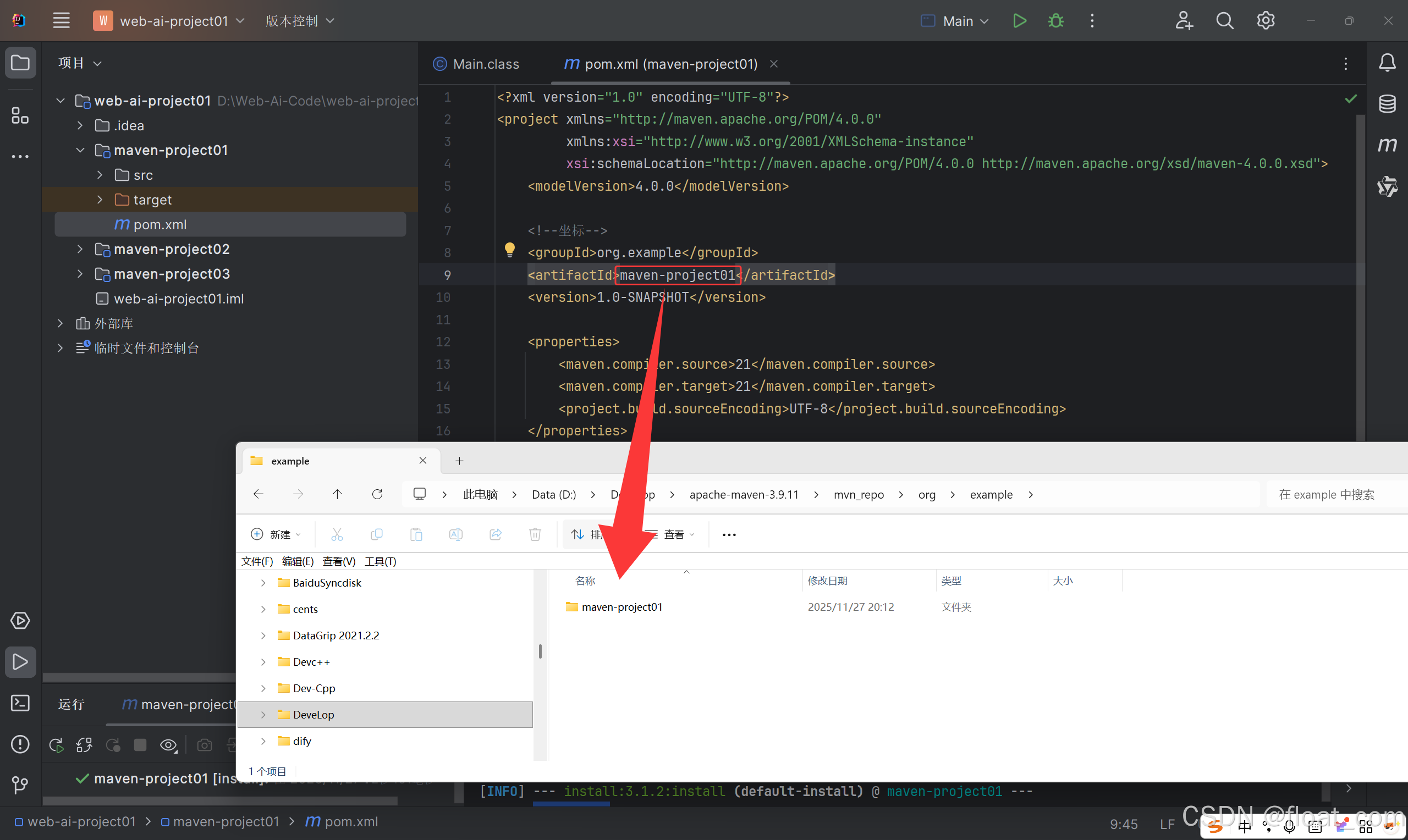Click the Debug bug icon
Screen dimensions: 1408x840
click(x=1056, y=21)
